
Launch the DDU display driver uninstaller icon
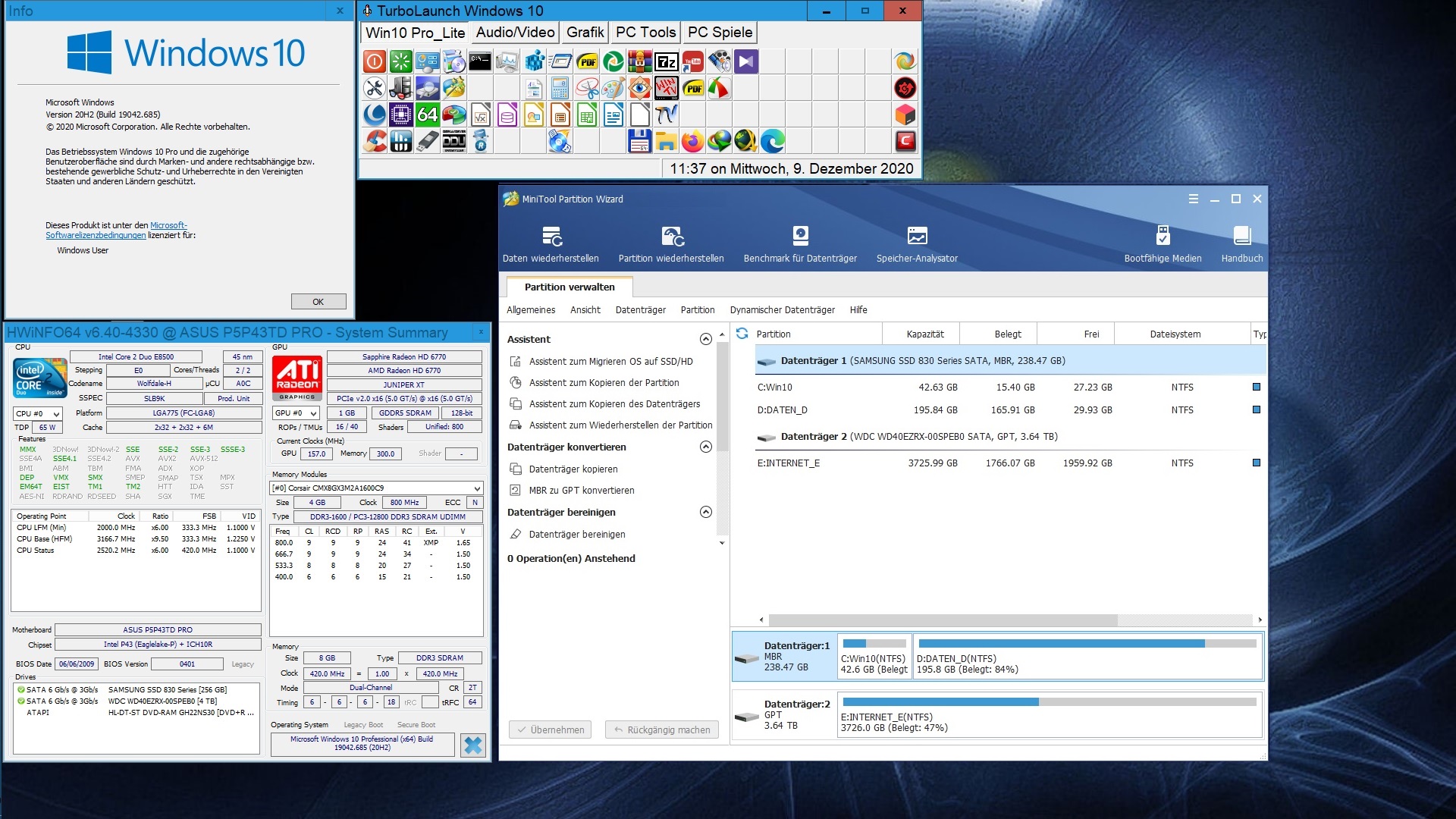pyautogui.click(x=453, y=141)
